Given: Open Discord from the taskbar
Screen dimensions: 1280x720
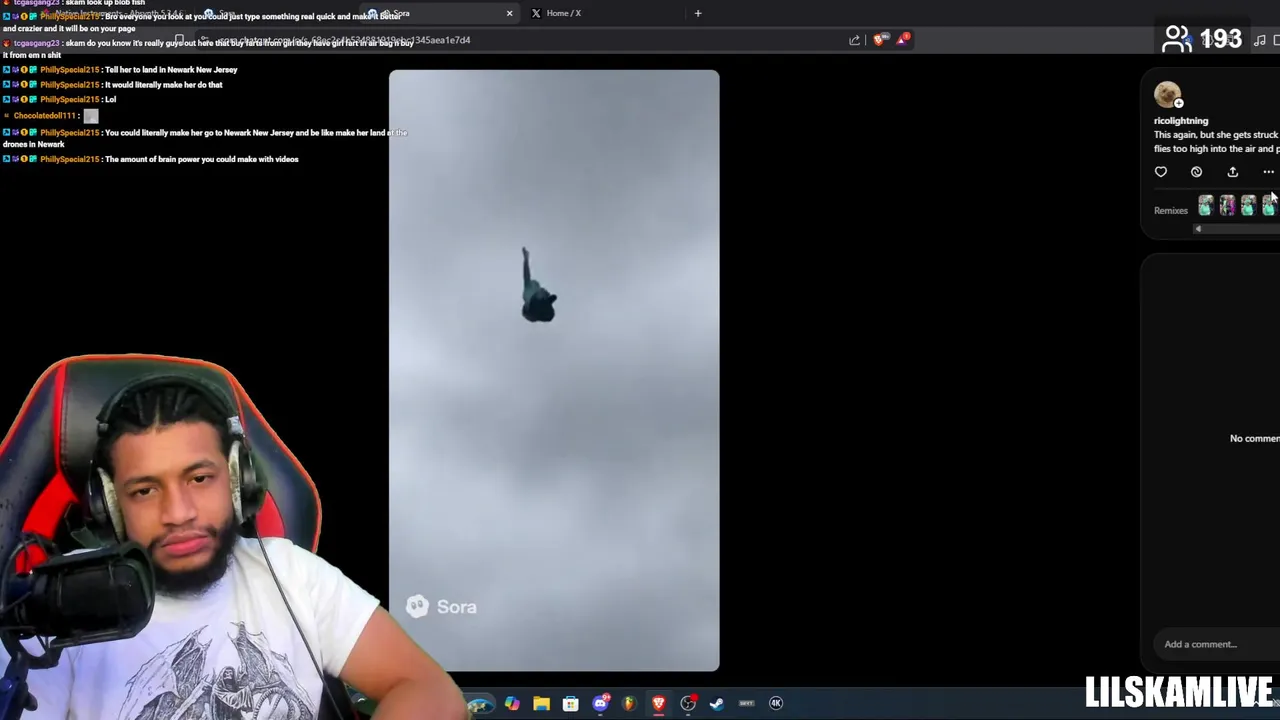Looking at the screenshot, I should tap(601, 703).
